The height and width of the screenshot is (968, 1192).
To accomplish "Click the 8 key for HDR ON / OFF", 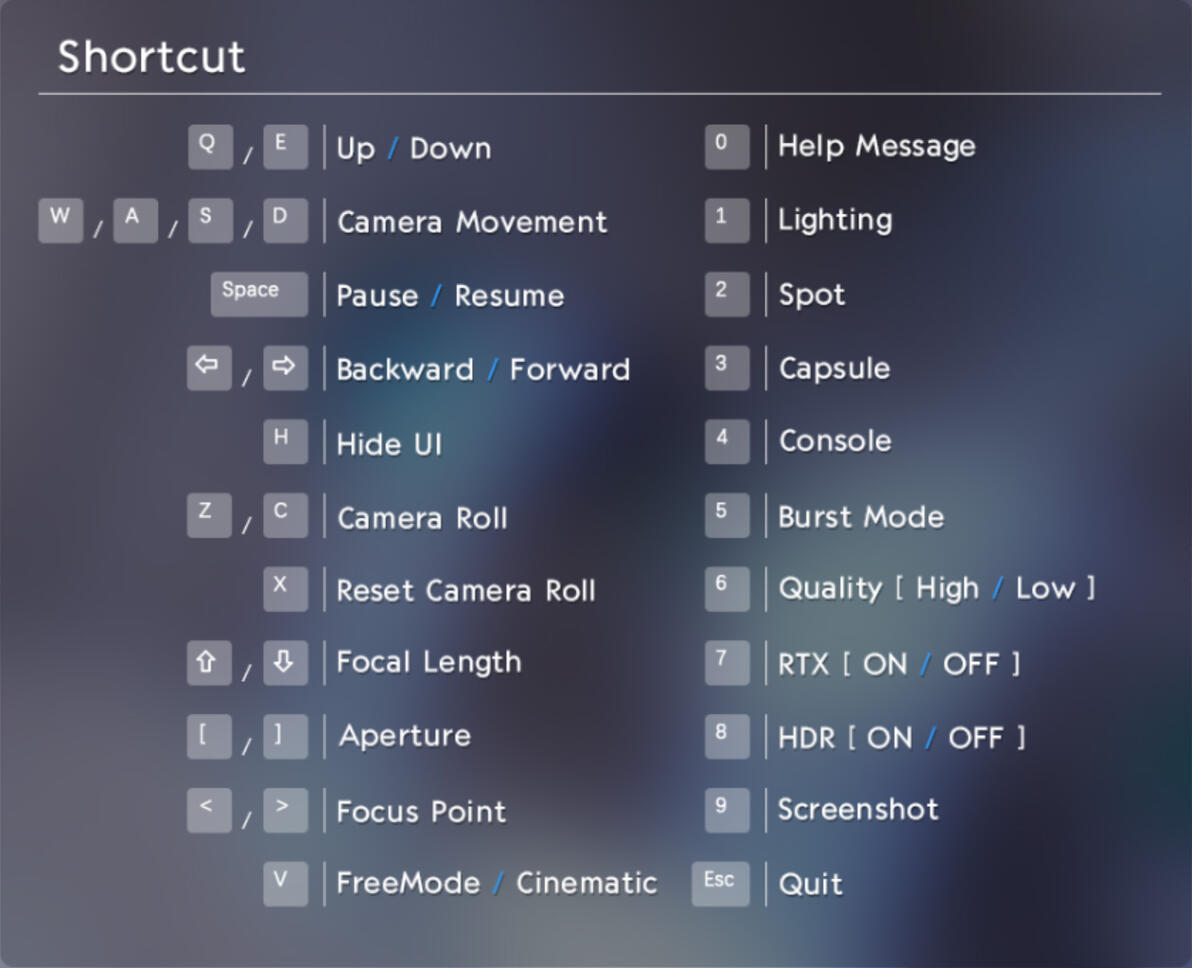I will (727, 737).
